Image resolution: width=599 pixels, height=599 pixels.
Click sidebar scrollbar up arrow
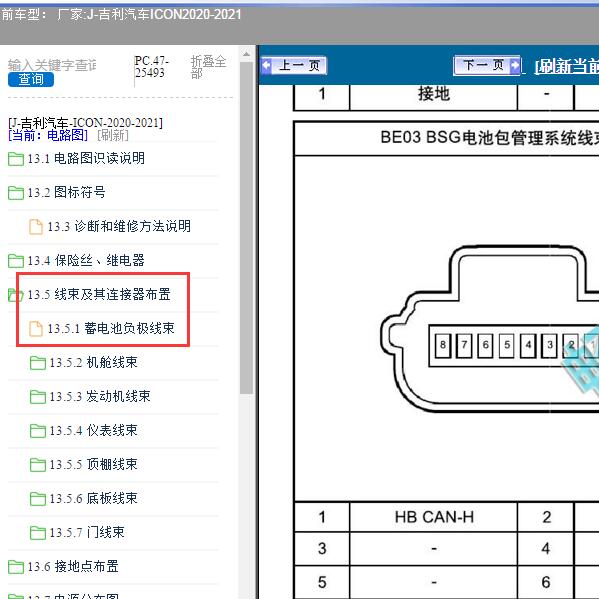[x=246, y=54]
